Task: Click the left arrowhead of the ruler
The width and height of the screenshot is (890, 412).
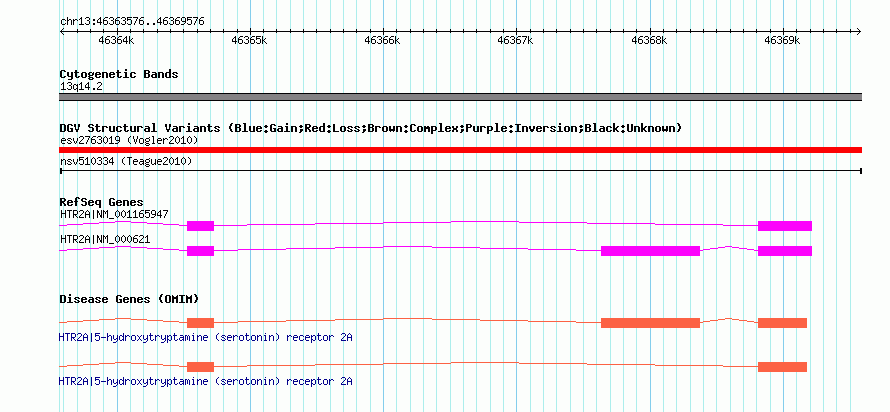Action: pyautogui.click(x=62, y=31)
